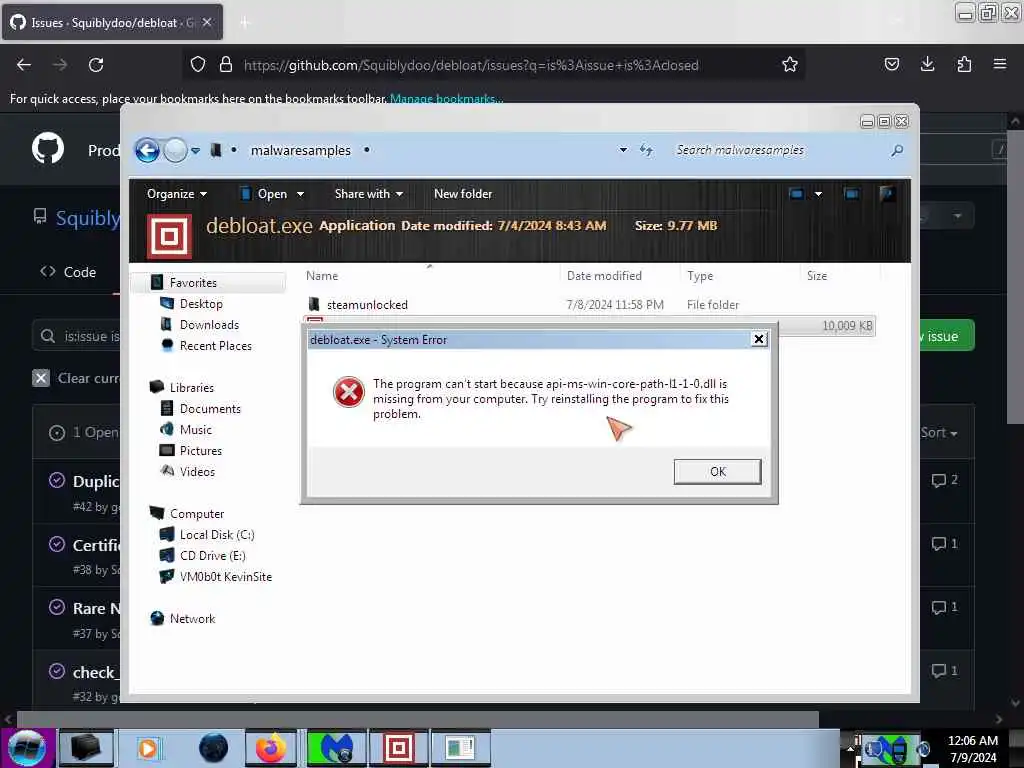Open Firefox extensions puzzle icon
This screenshot has width=1024, height=768.
(x=964, y=65)
